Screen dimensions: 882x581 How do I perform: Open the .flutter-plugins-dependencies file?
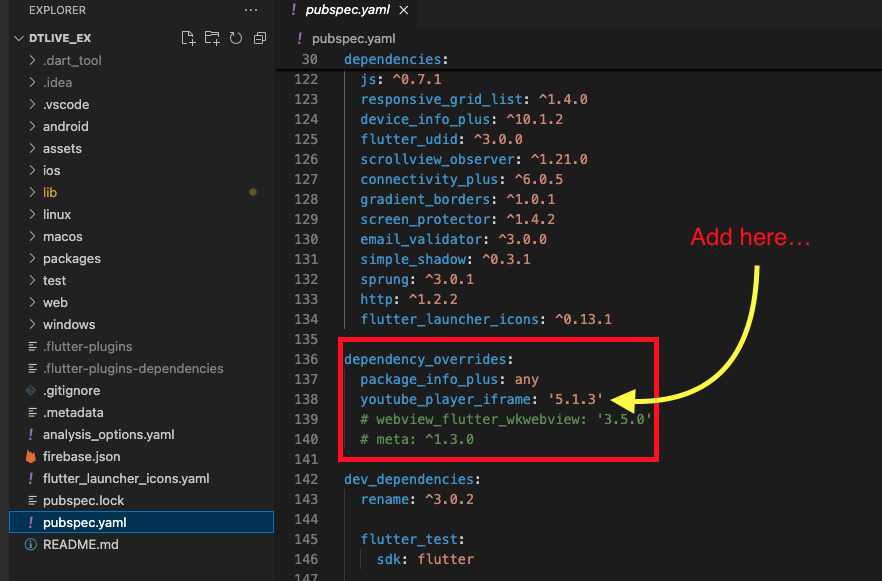pyautogui.click(x=133, y=368)
